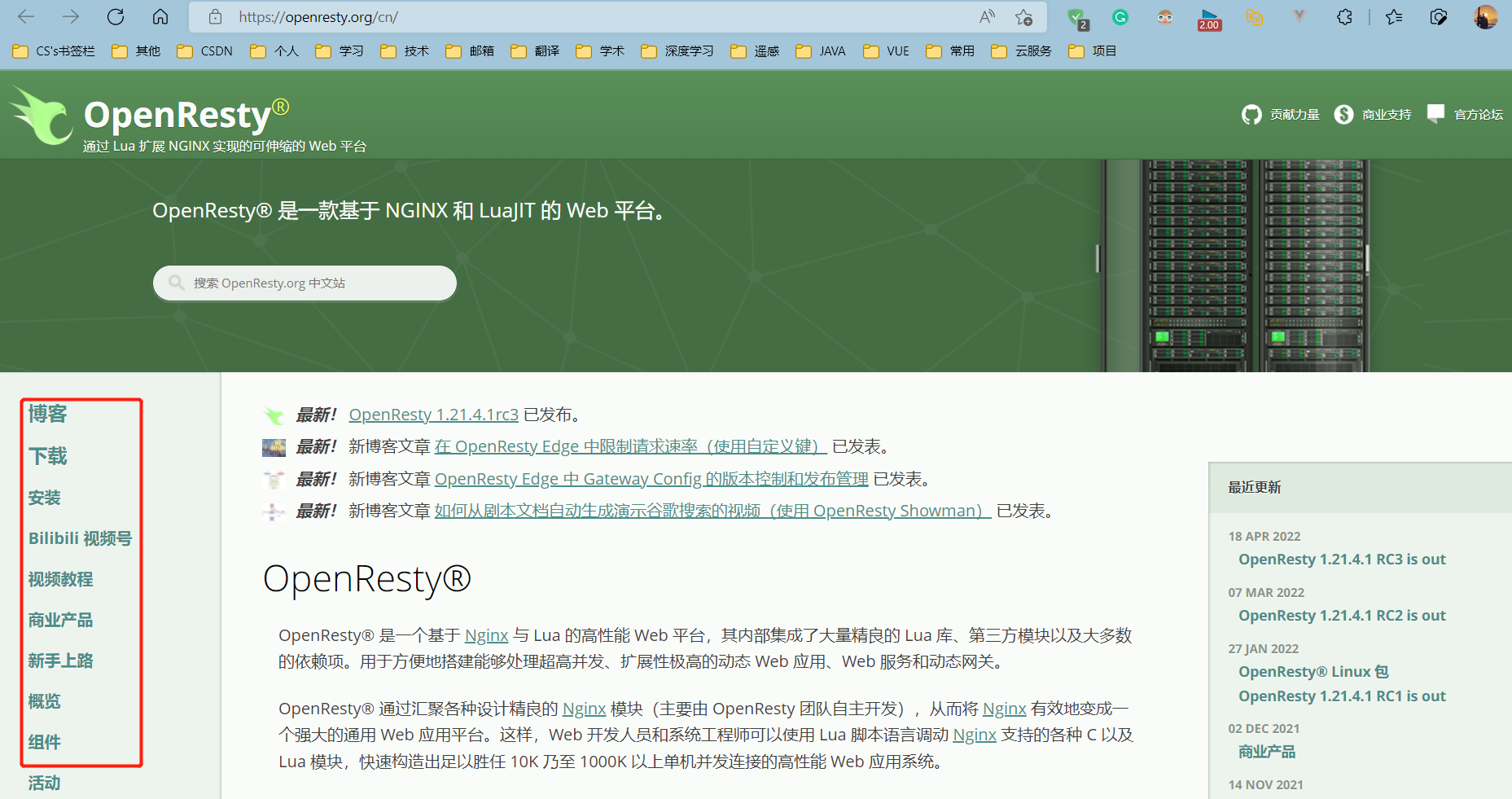Image resolution: width=1512 pixels, height=799 pixels.
Task: Expand the 个人 bookmark folder
Action: click(274, 51)
